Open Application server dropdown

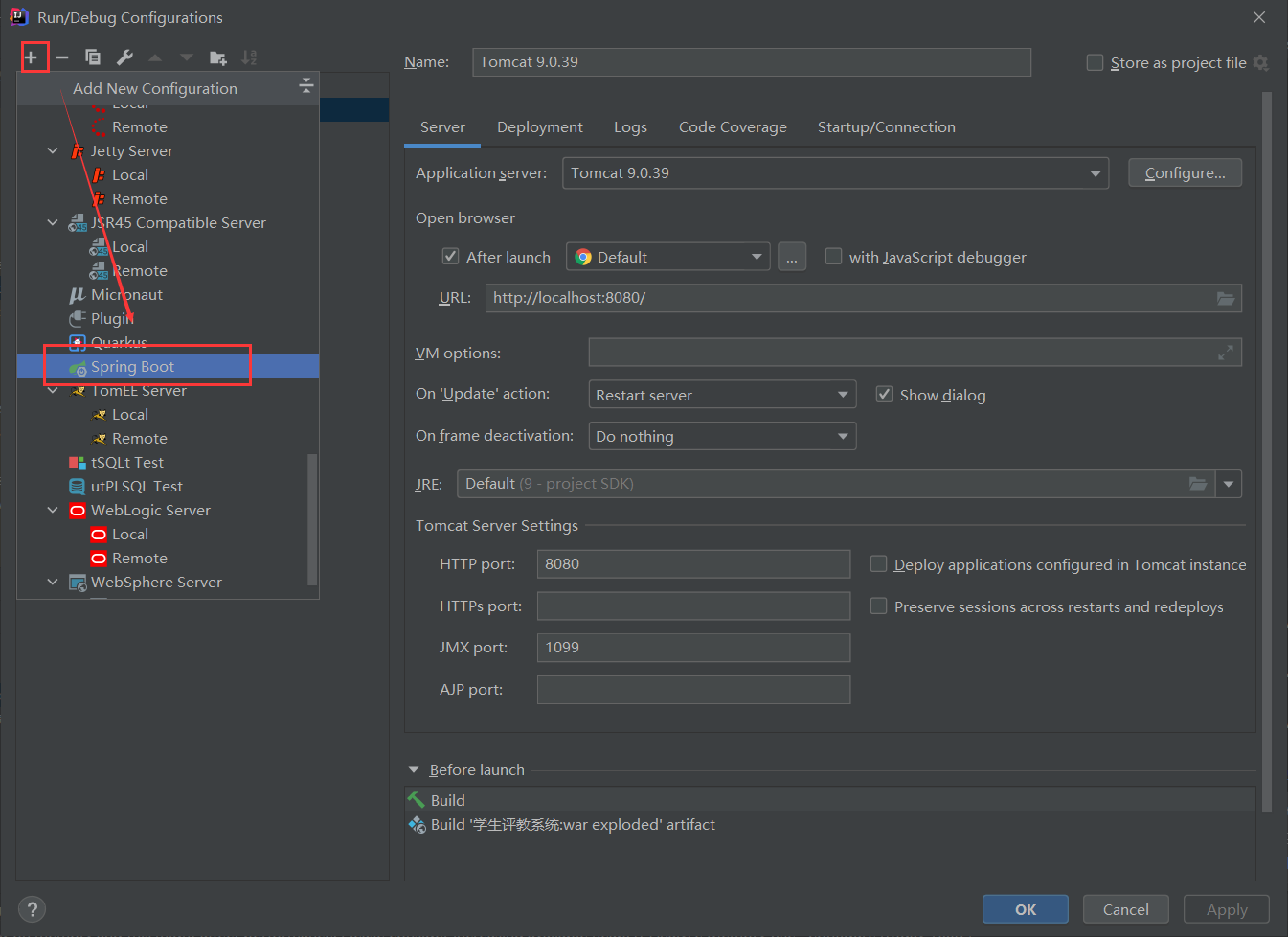pyautogui.click(x=835, y=173)
